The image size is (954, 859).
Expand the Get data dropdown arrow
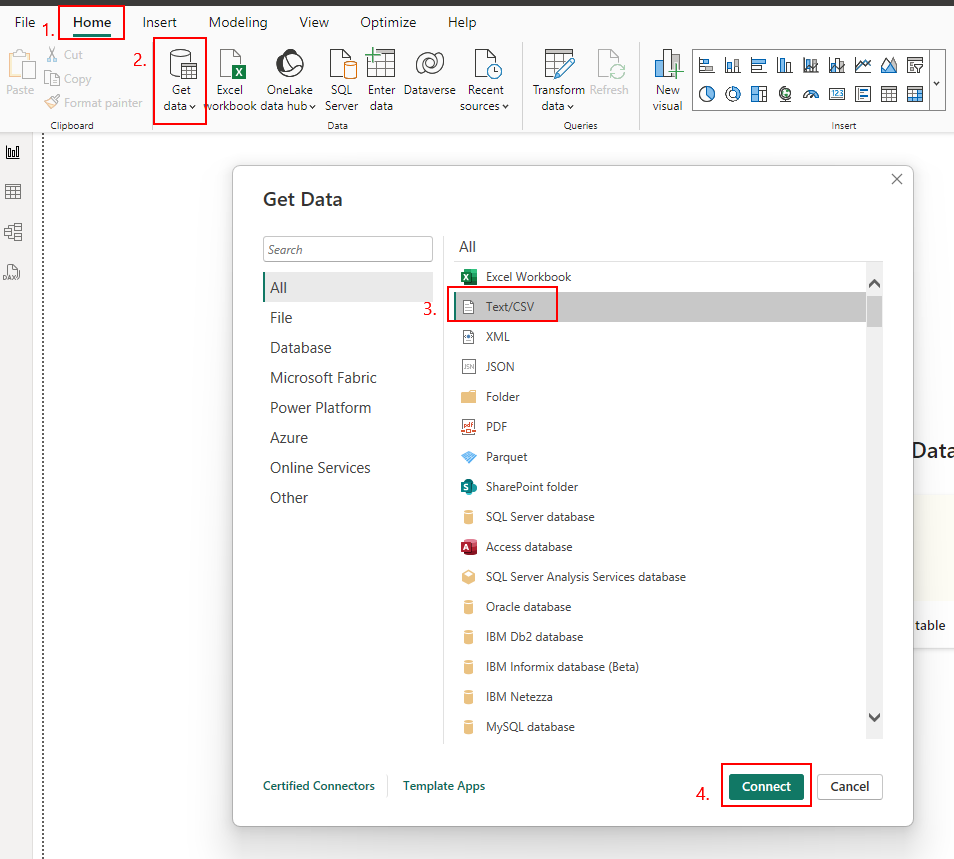point(192,106)
